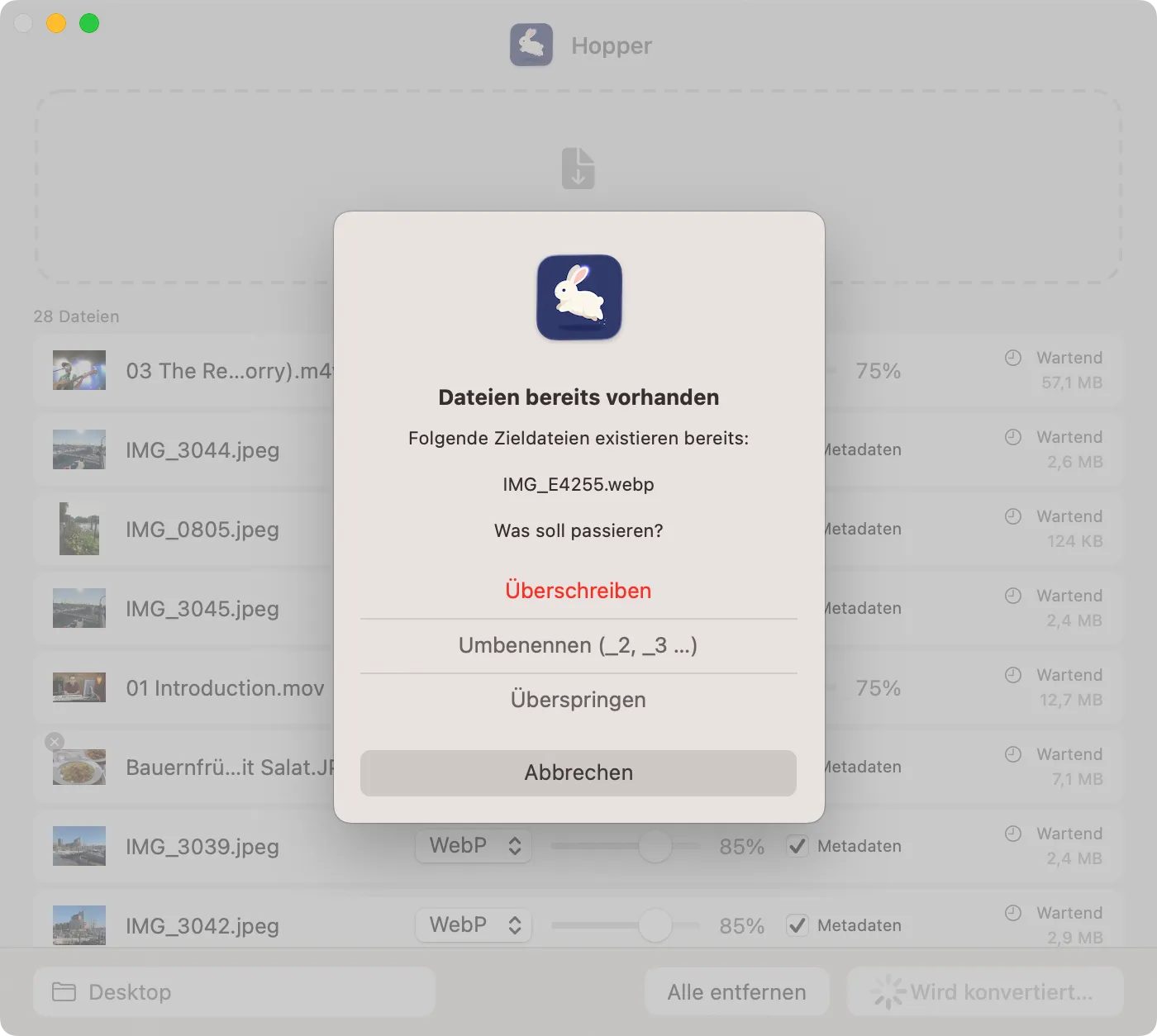The width and height of the screenshot is (1157, 1036).
Task: Click the spinner icon in converting button
Action: (x=888, y=991)
